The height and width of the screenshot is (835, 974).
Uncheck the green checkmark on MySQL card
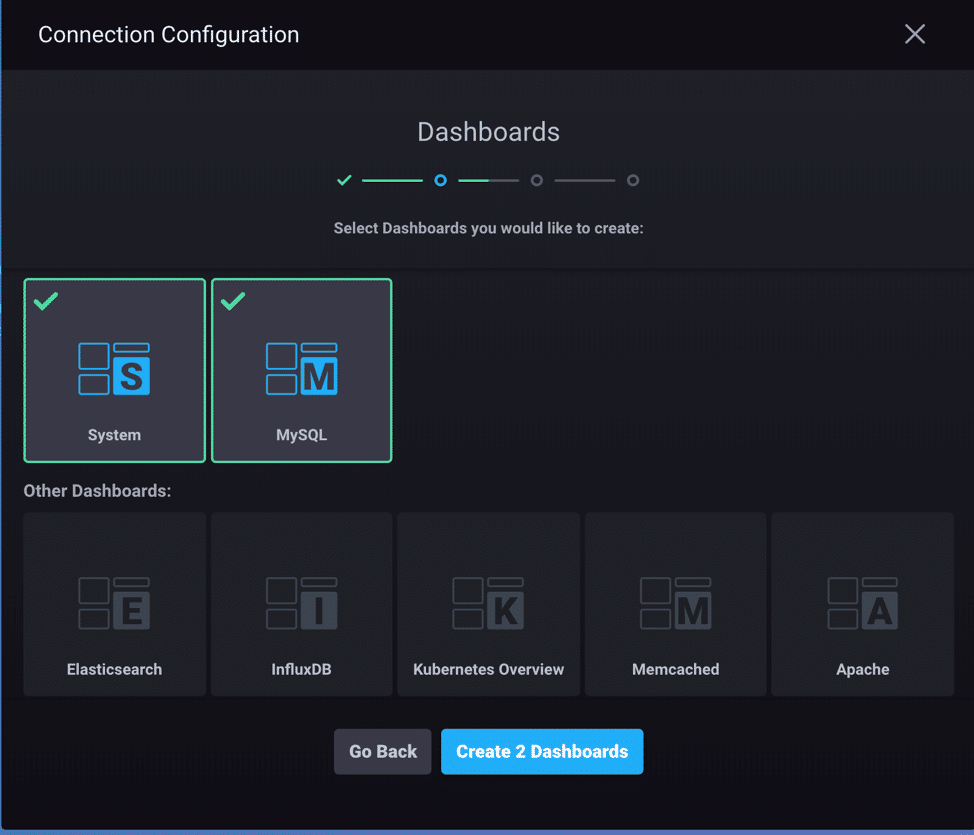(233, 301)
